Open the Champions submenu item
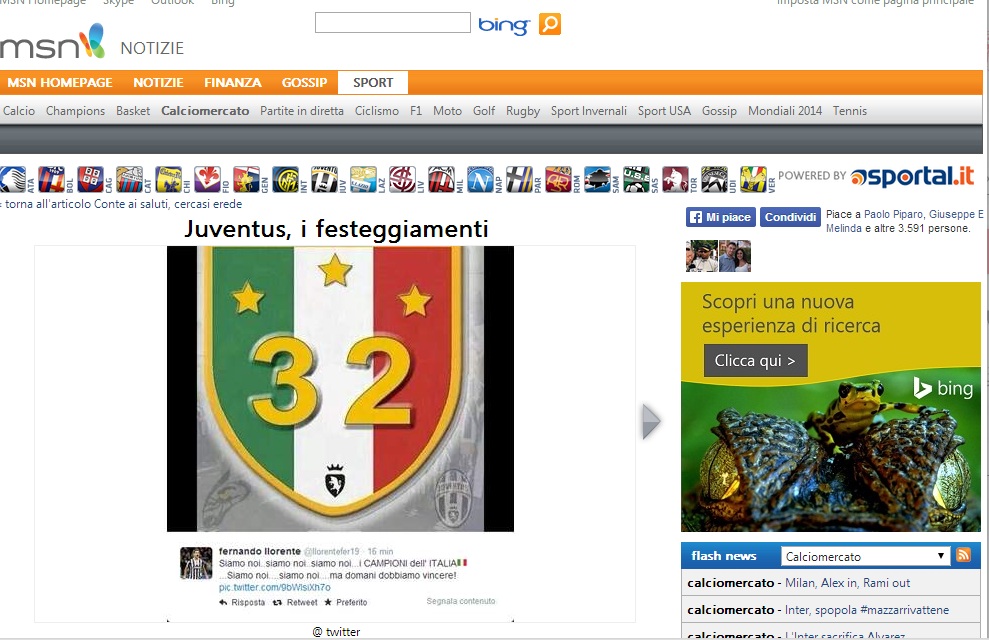Image resolution: width=989 pixels, height=640 pixels. pos(76,111)
